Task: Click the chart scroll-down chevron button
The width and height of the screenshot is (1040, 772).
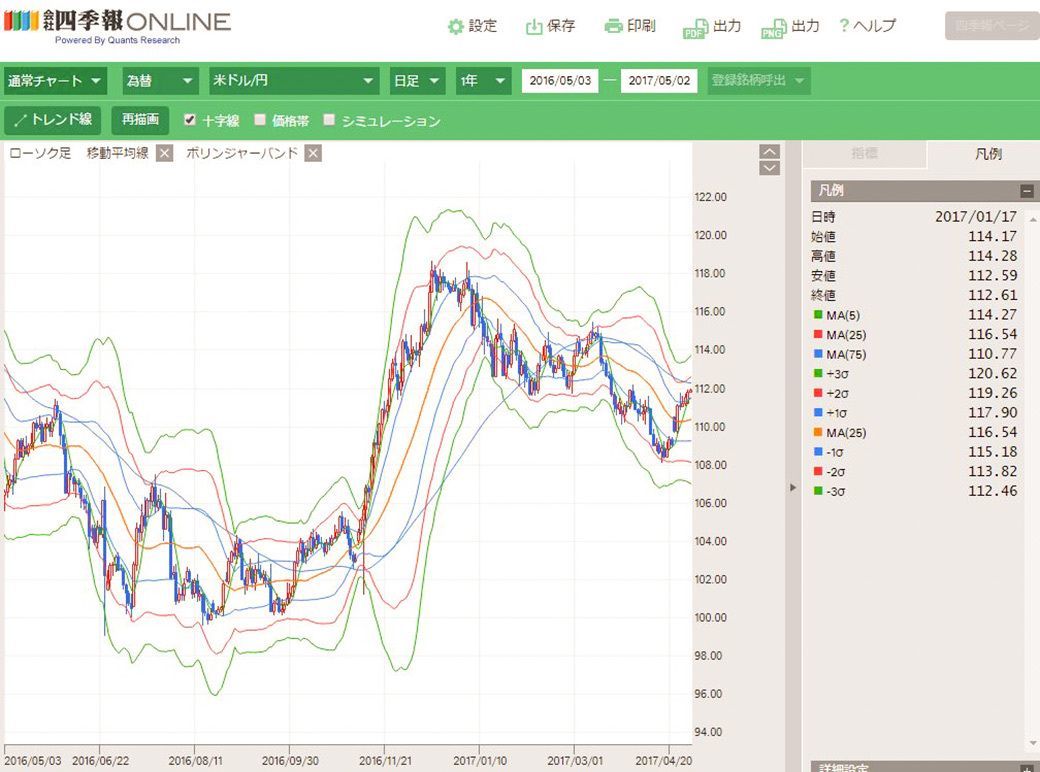Action: pos(769,168)
